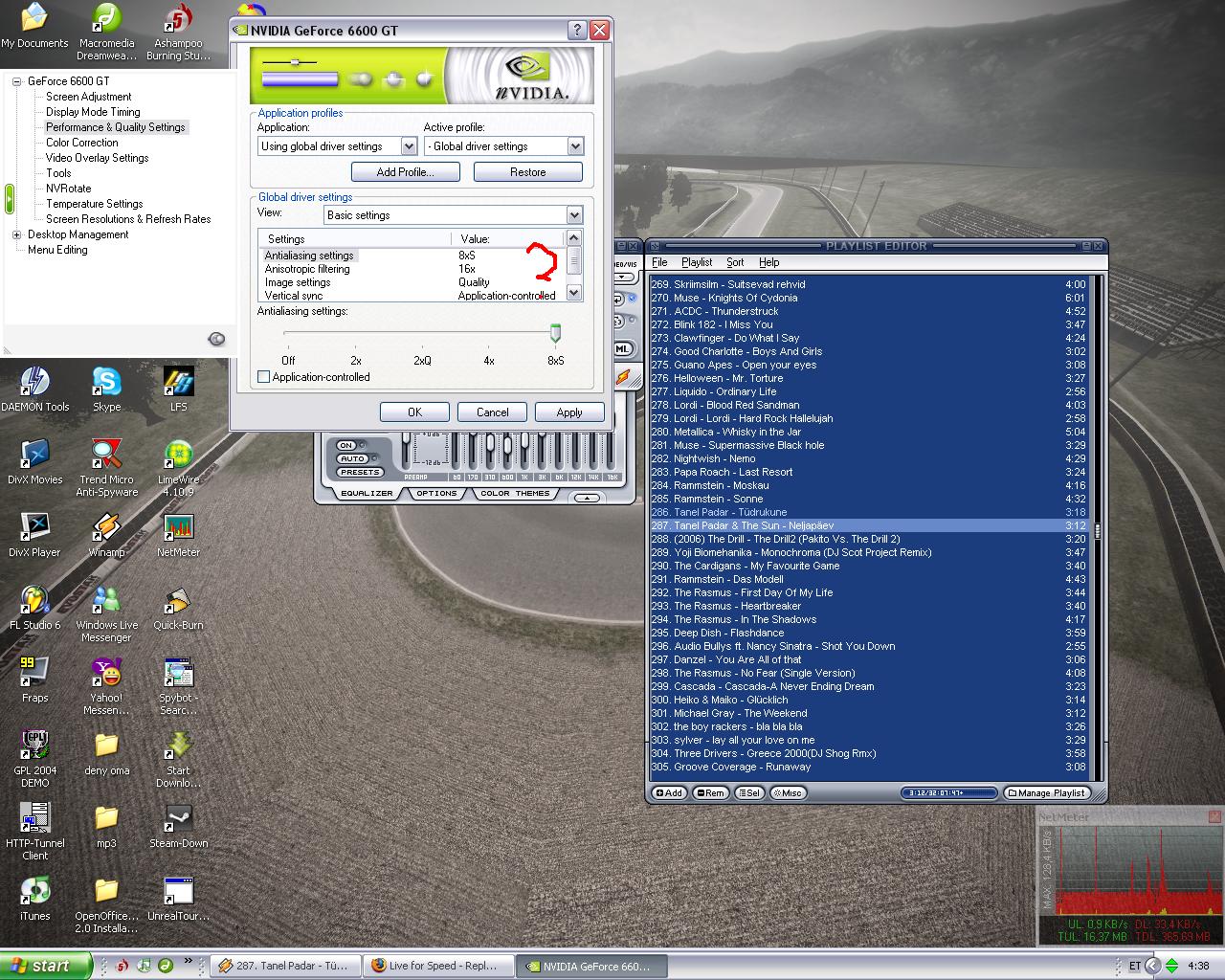
Task: Select Color Correction in the tree
Action: click(x=82, y=143)
